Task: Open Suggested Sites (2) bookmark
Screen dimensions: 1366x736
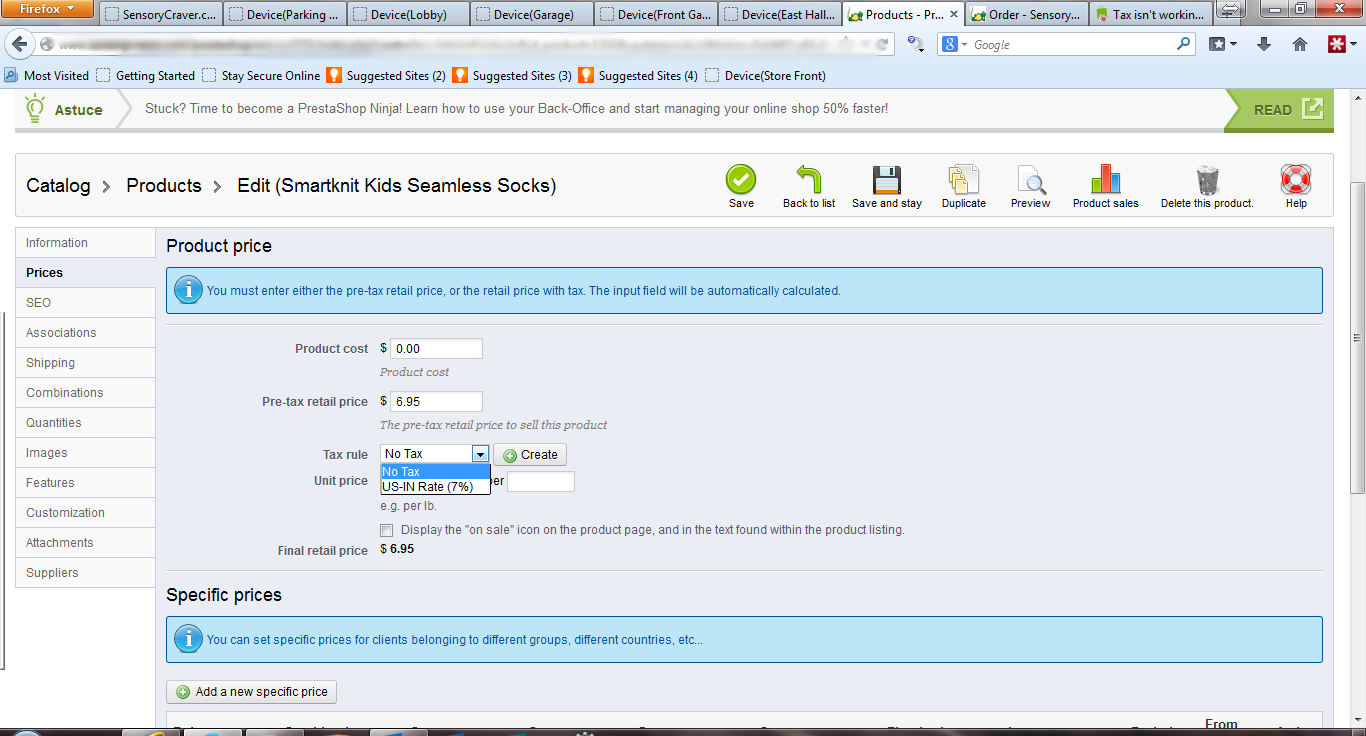Action: click(386, 75)
